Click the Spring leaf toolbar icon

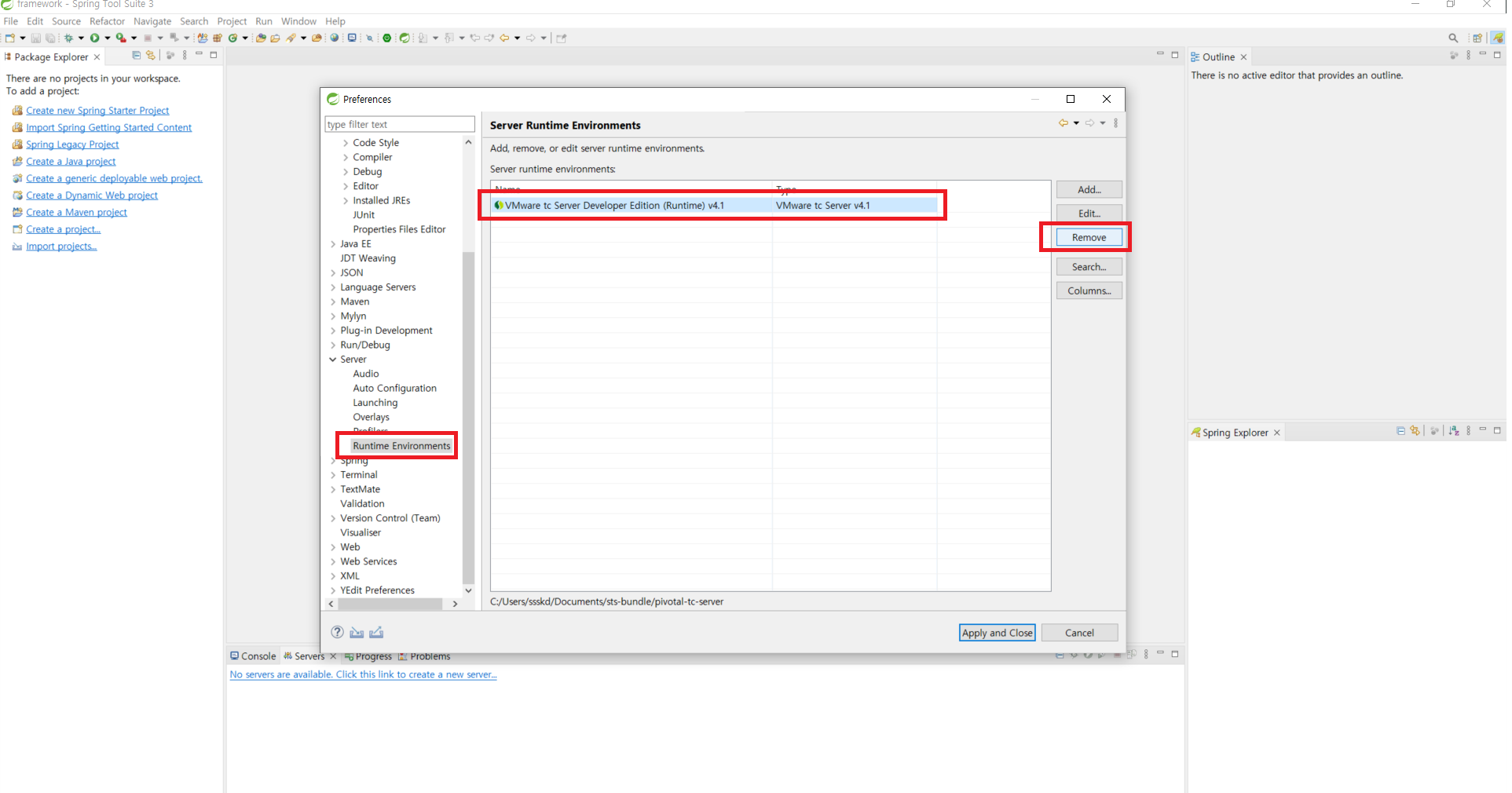405,38
